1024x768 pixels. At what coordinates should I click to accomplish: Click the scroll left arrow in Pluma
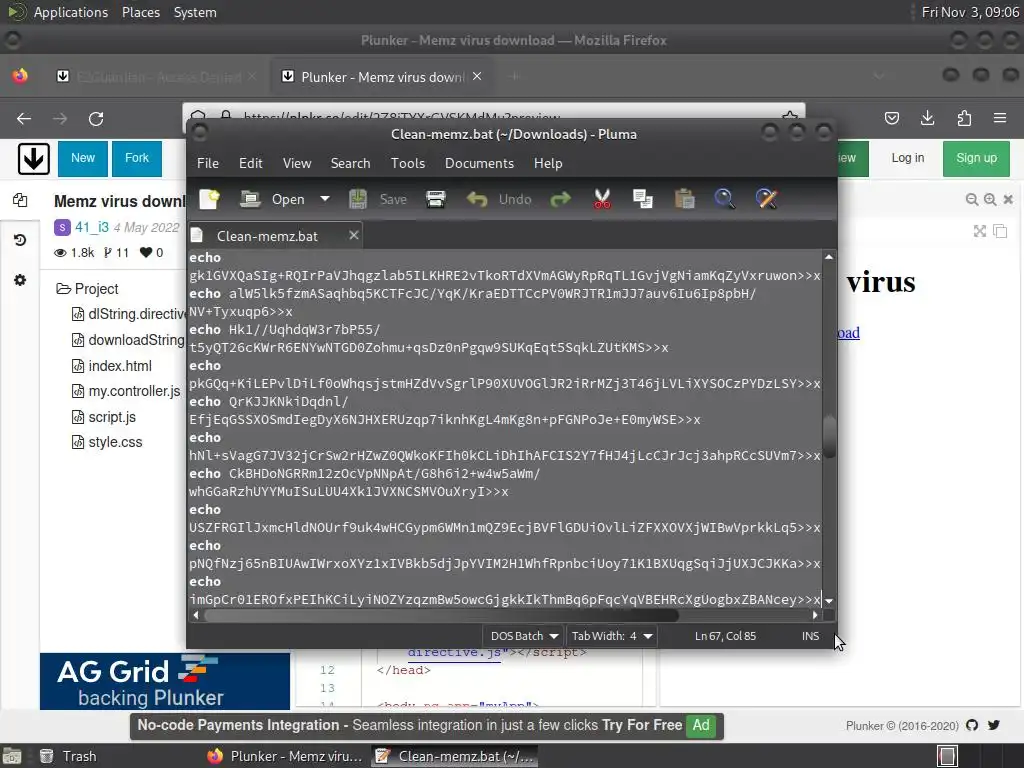196,615
